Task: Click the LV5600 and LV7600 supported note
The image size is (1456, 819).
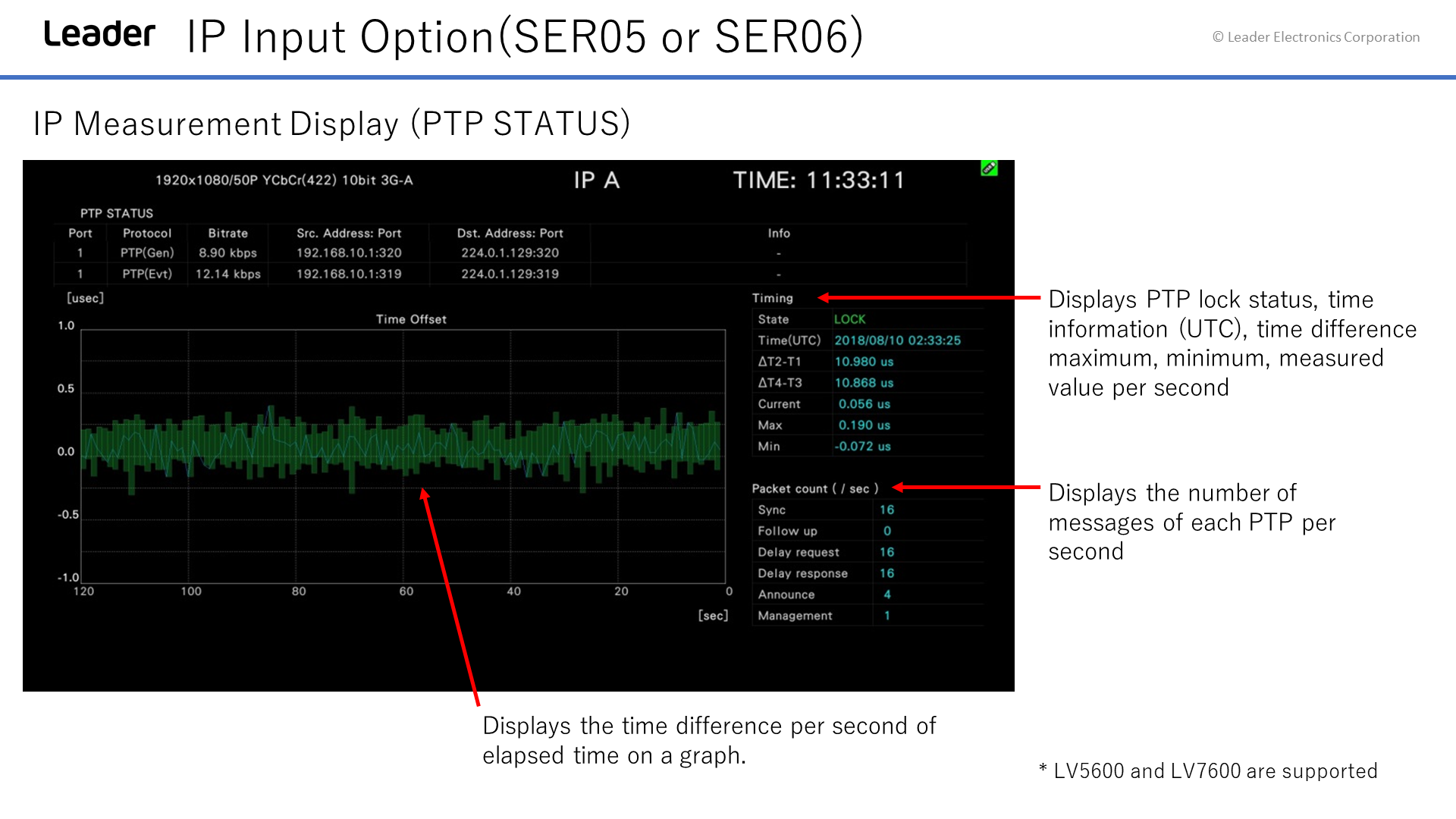Action: click(x=1208, y=770)
